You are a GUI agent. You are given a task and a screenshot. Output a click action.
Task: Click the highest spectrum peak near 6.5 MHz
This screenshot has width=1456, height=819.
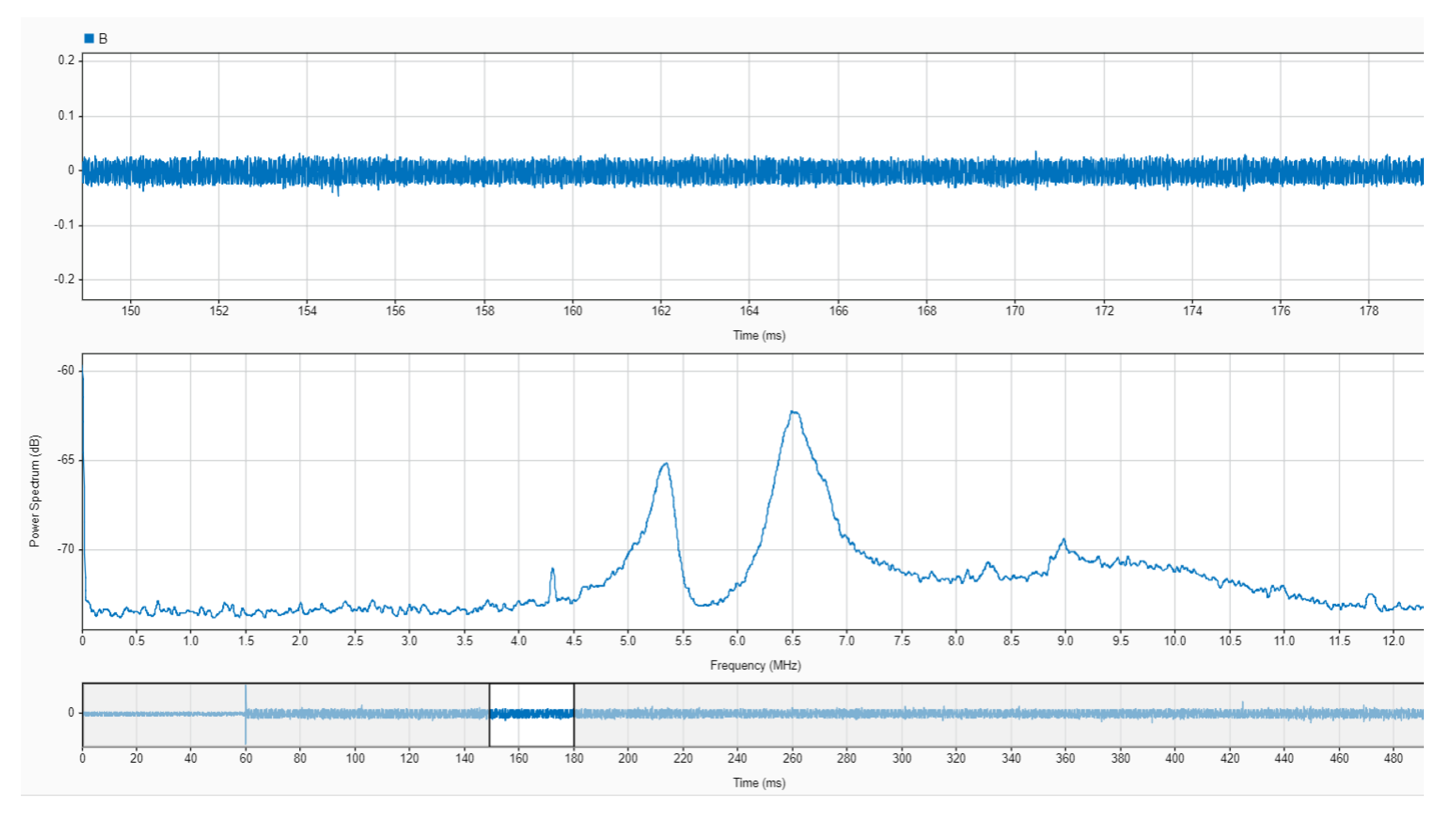point(793,412)
